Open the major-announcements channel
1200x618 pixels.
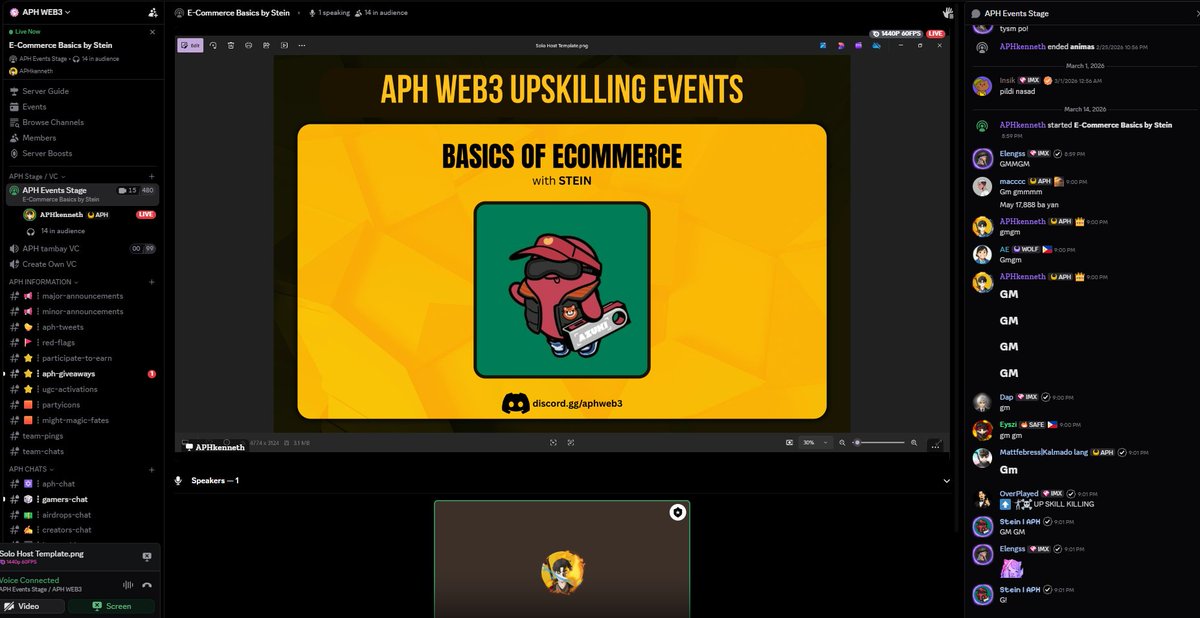point(81,296)
